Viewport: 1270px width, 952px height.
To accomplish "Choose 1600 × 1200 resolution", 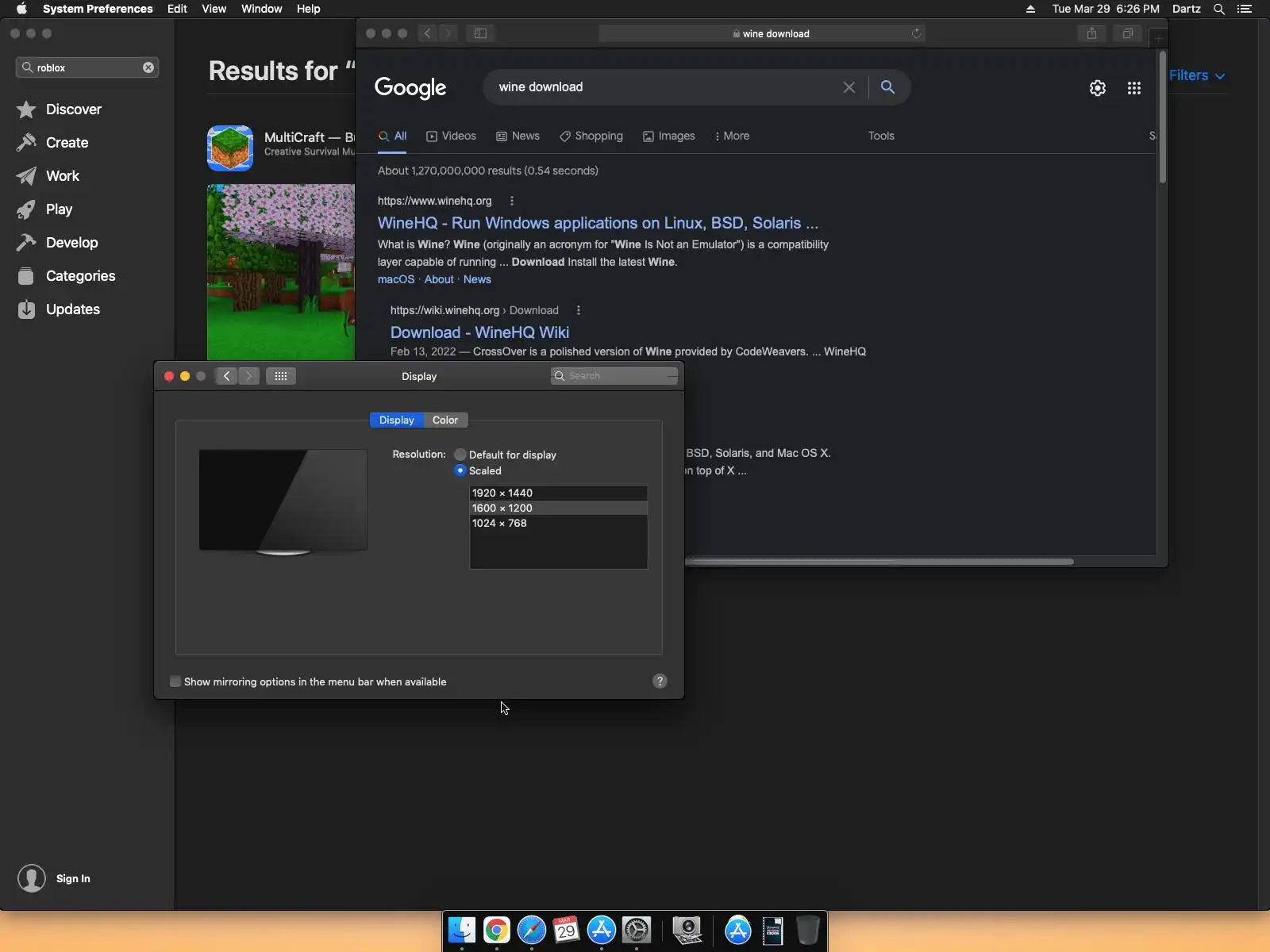I will 559,508.
